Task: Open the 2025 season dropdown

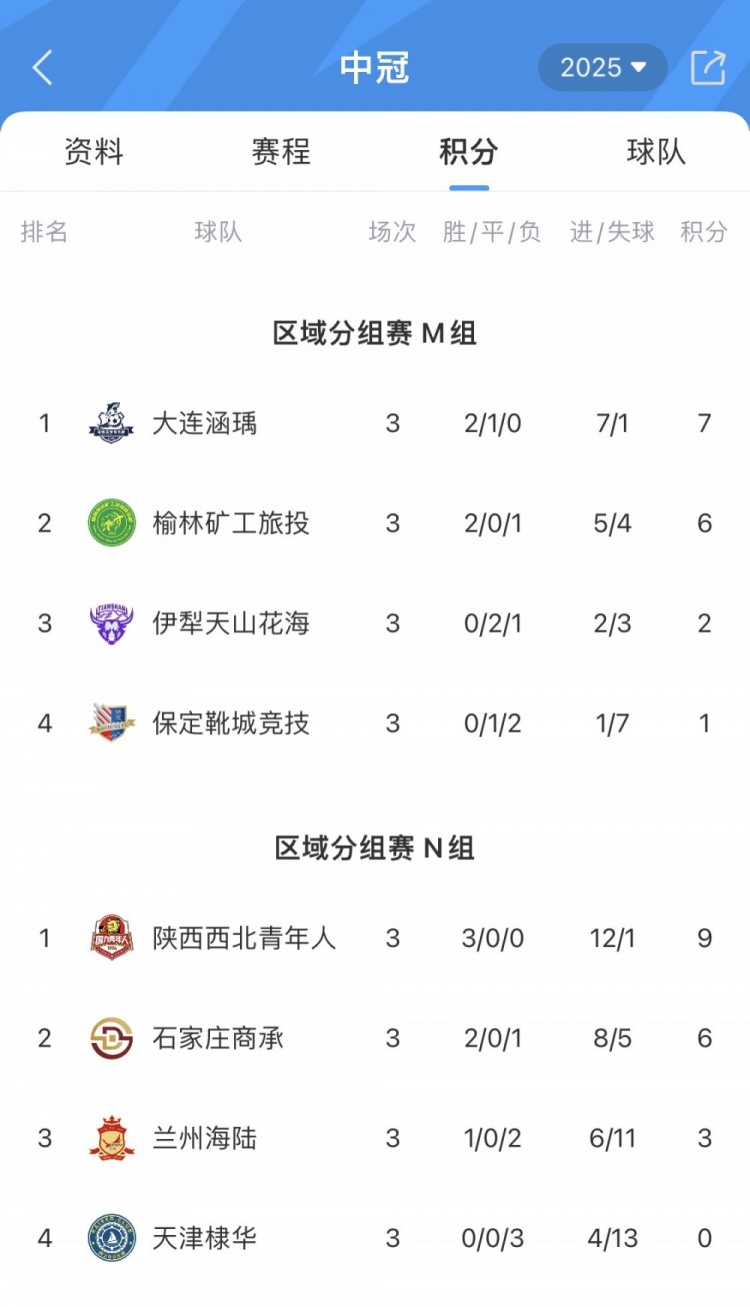Action: 602,68
